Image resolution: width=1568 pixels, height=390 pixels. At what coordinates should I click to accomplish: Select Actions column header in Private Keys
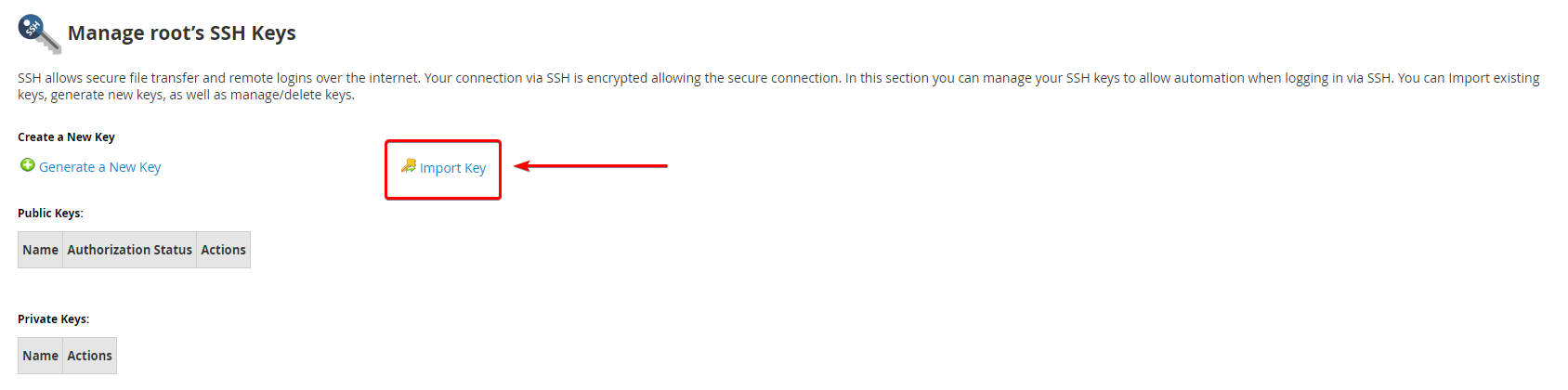click(89, 356)
